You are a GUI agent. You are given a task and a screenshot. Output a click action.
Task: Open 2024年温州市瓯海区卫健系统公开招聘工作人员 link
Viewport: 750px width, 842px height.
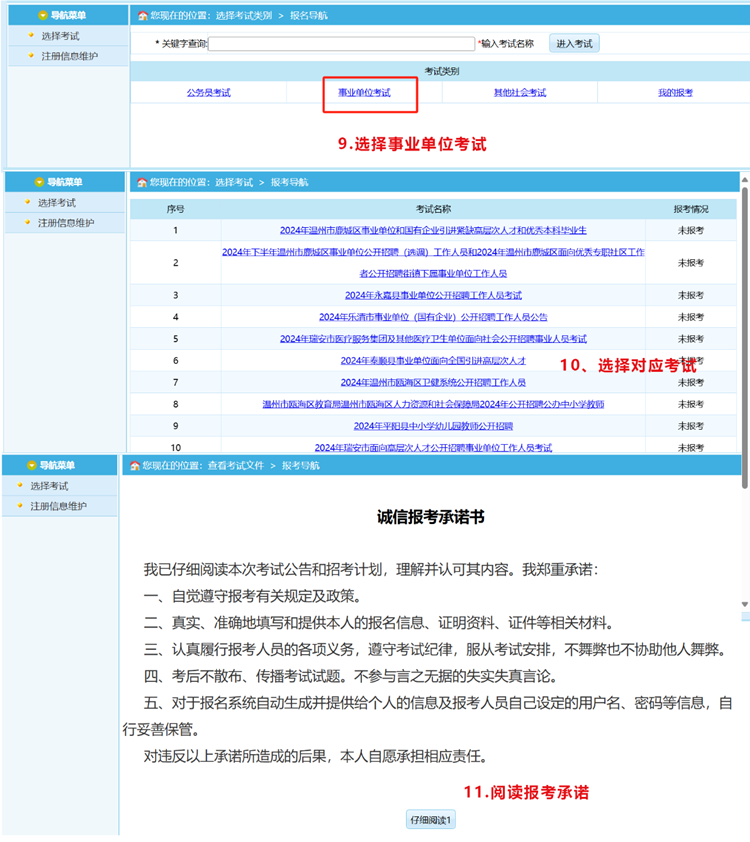(433, 383)
